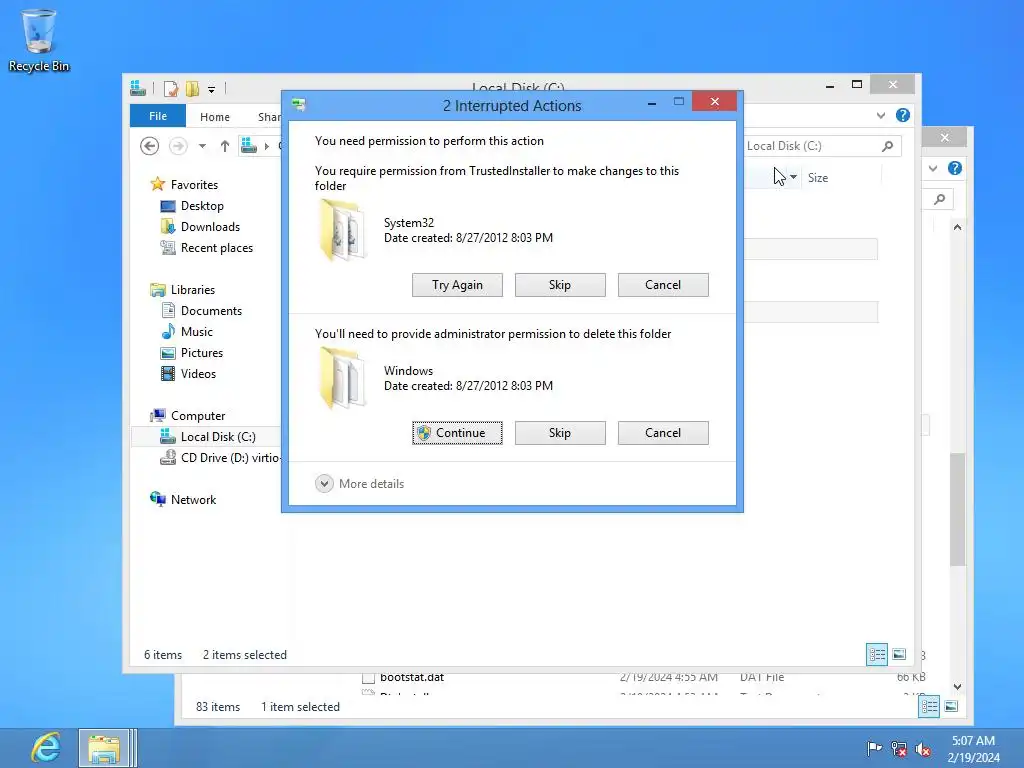Image resolution: width=1024 pixels, height=768 pixels.
Task: Open the File tab in Explorer
Action: (x=158, y=116)
